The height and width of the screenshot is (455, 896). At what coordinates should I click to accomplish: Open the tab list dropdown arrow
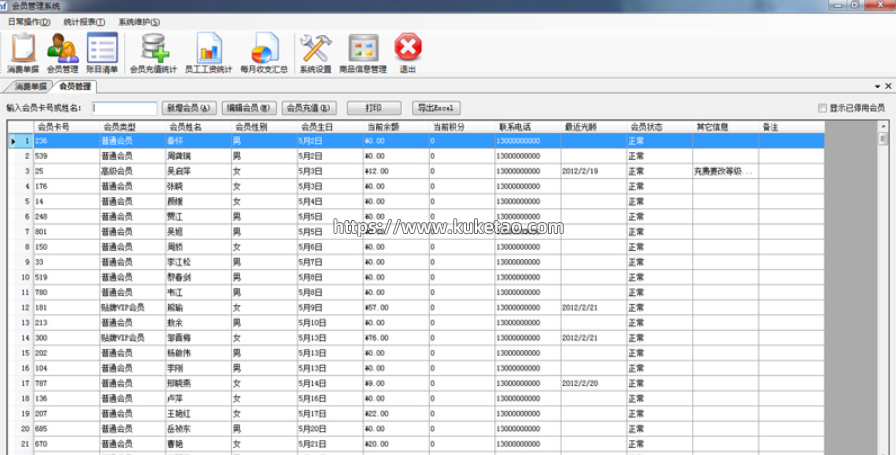coord(875,87)
